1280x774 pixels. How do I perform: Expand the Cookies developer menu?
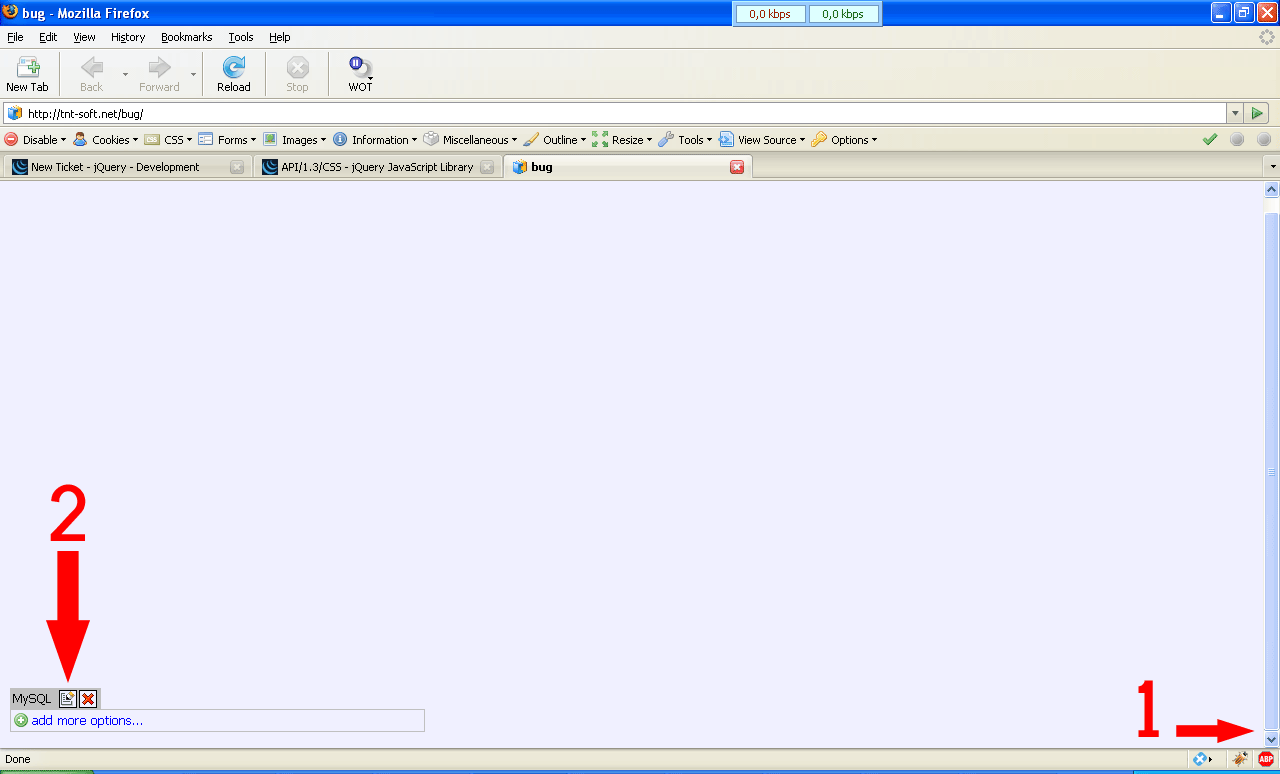[106, 140]
